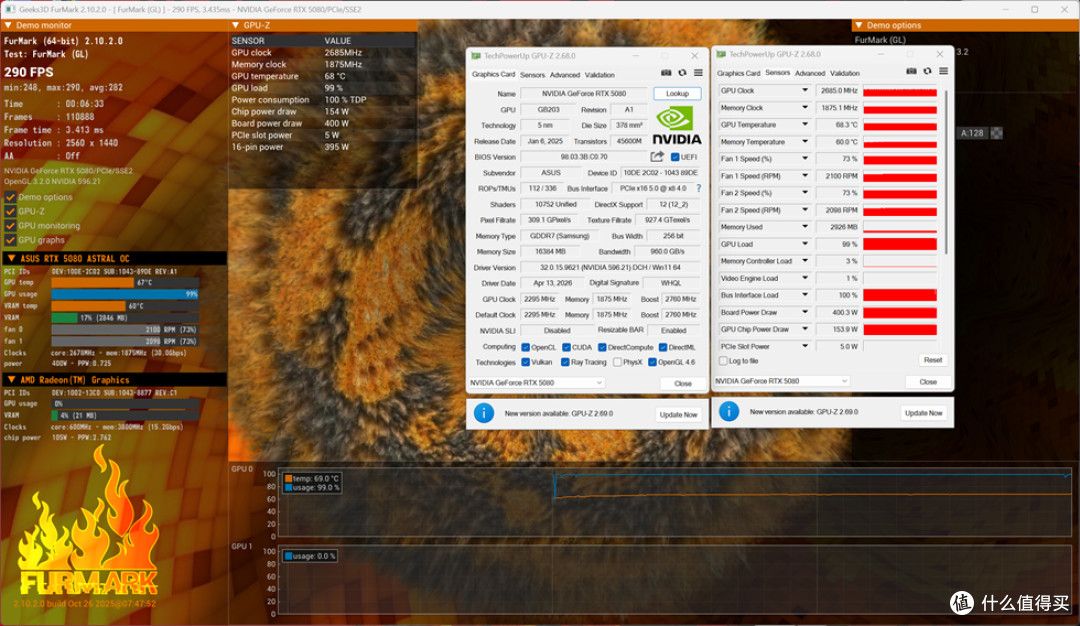Open the Fan 1 Speed (RPM) dropdown arrow

point(804,176)
